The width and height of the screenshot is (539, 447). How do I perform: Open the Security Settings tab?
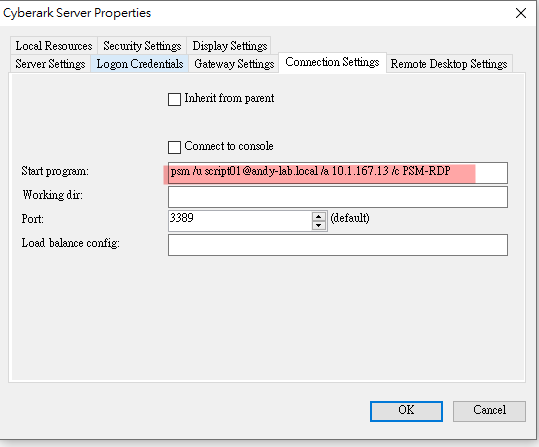142,46
